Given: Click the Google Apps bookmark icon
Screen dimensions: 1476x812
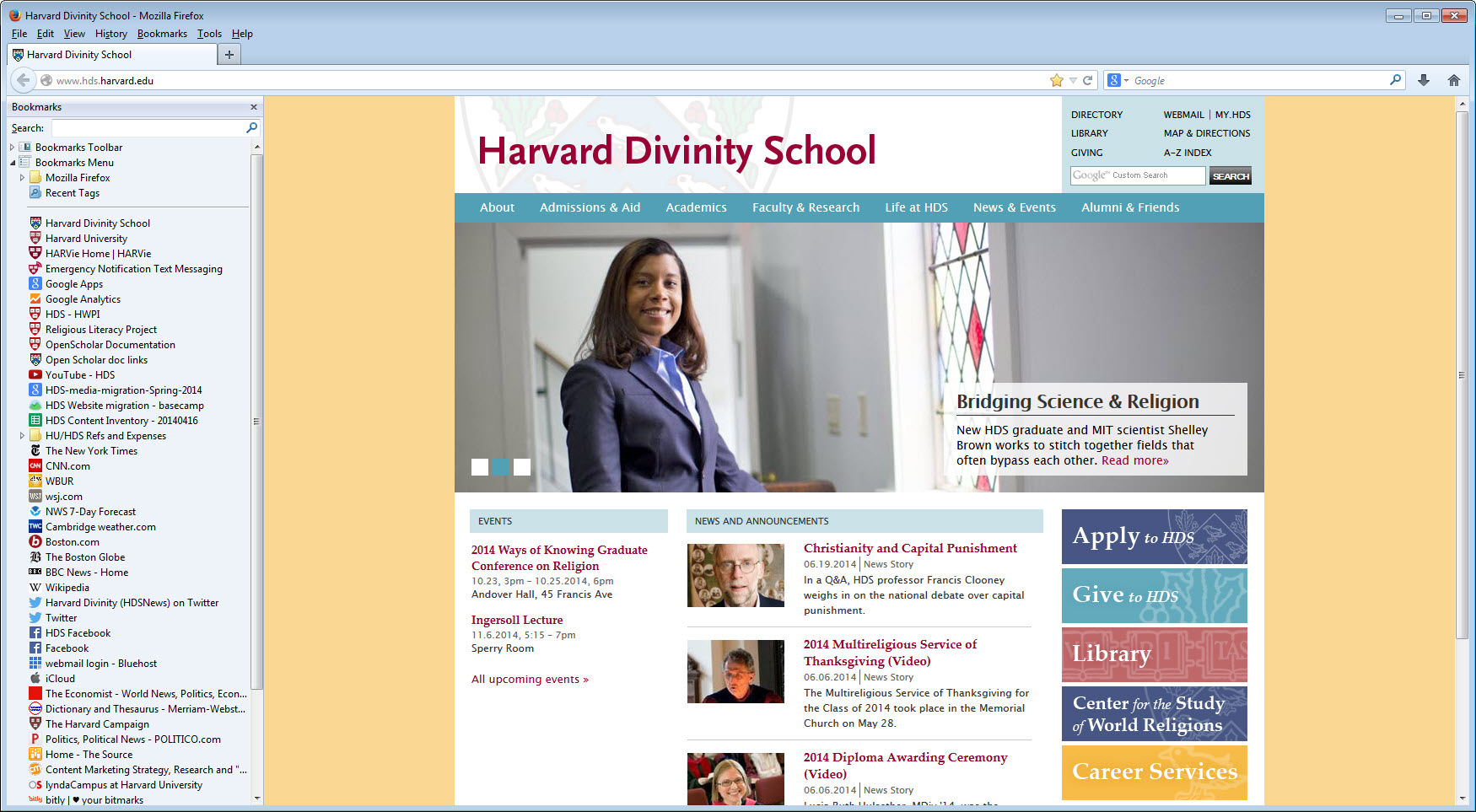Looking at the screenshot, I should coord(35,284).
